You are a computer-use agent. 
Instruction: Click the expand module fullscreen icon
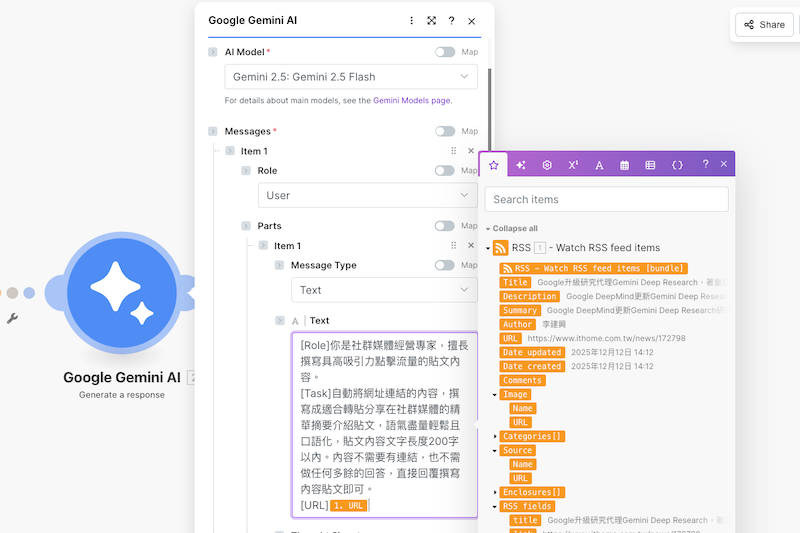point(431,20)
